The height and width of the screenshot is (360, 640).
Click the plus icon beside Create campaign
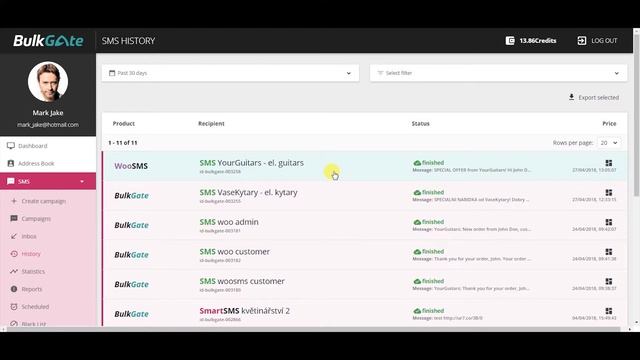pos(14,201)
